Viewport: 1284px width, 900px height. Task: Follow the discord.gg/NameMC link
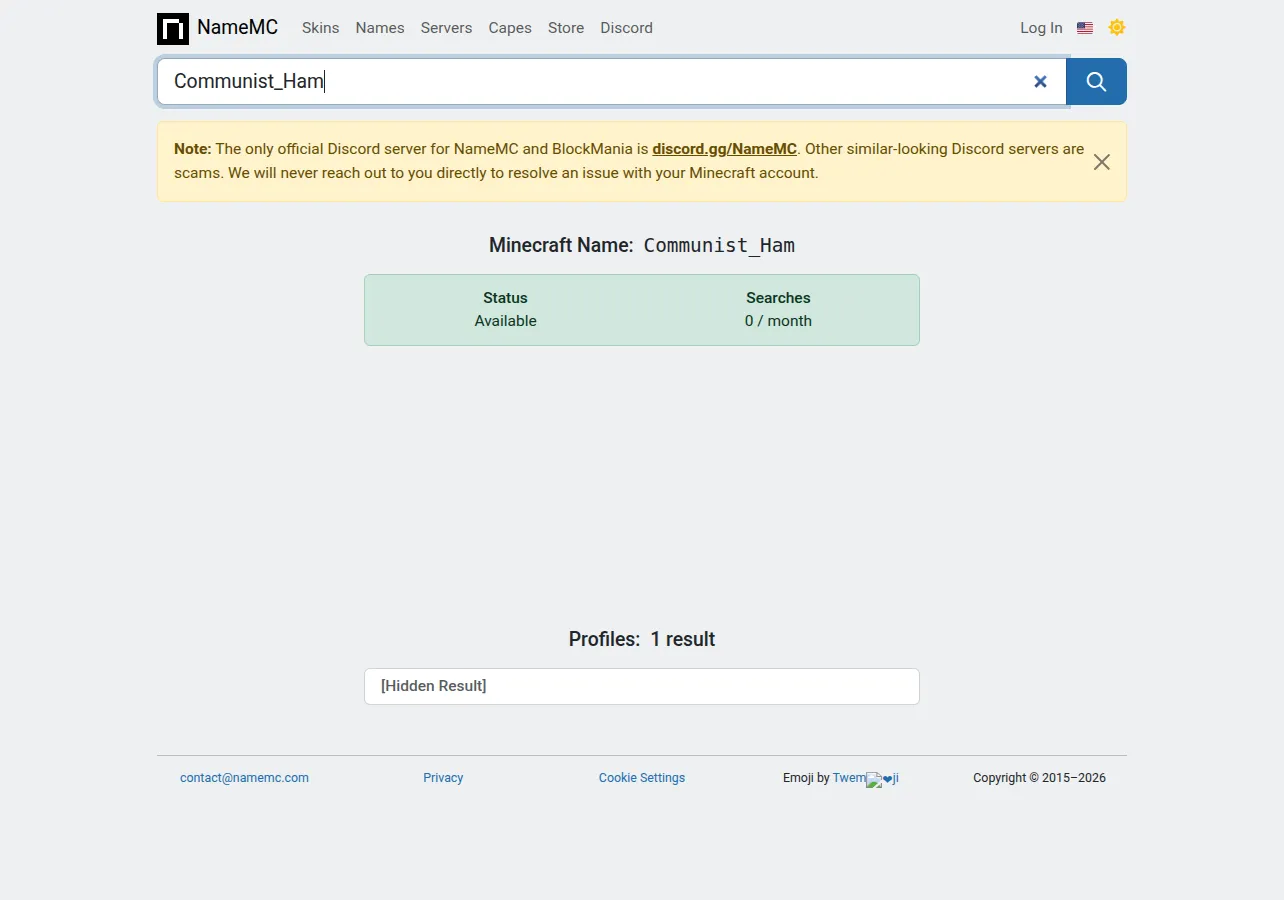tap(724, 149)
